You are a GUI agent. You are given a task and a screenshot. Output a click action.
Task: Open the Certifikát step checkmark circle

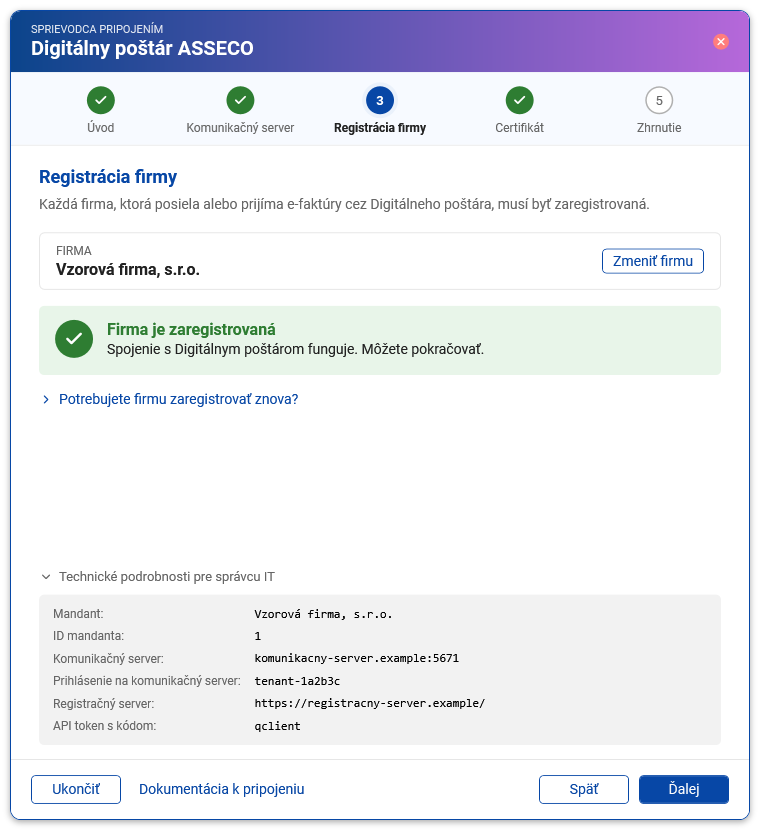coord(519,100)
